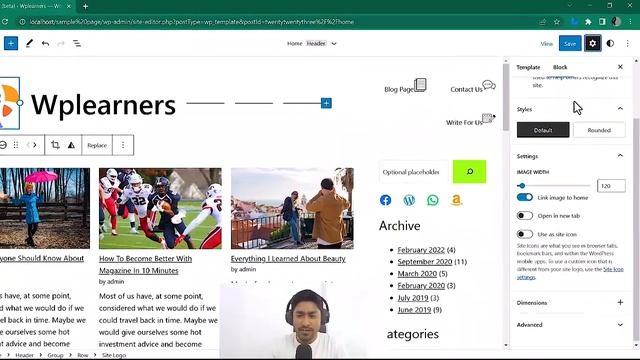The image size is (640, 360).
Task: Click the Optional placeholder search field
Action: pos(414,172)
